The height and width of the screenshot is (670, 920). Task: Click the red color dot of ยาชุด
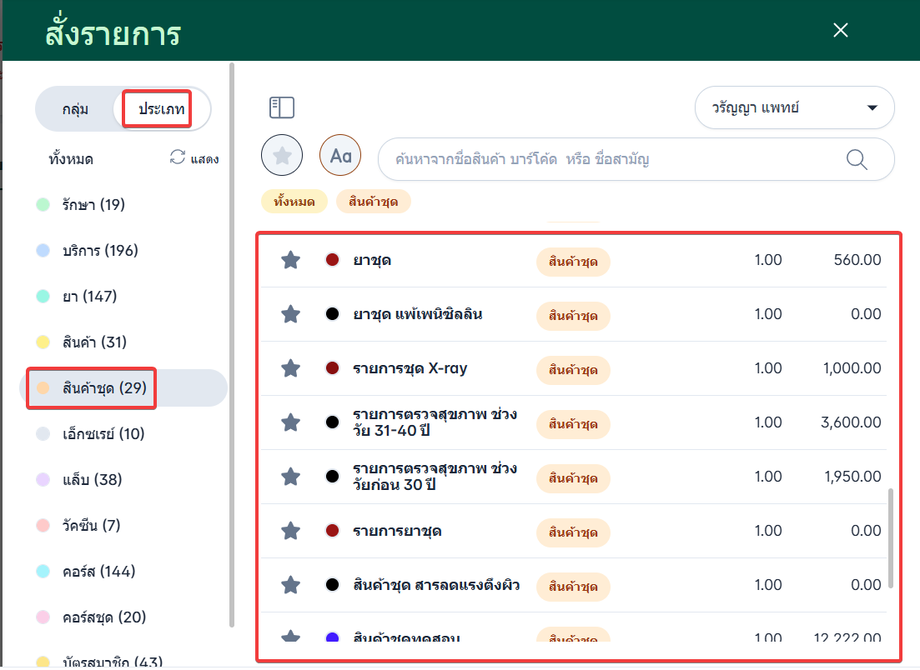pos(332,259)
